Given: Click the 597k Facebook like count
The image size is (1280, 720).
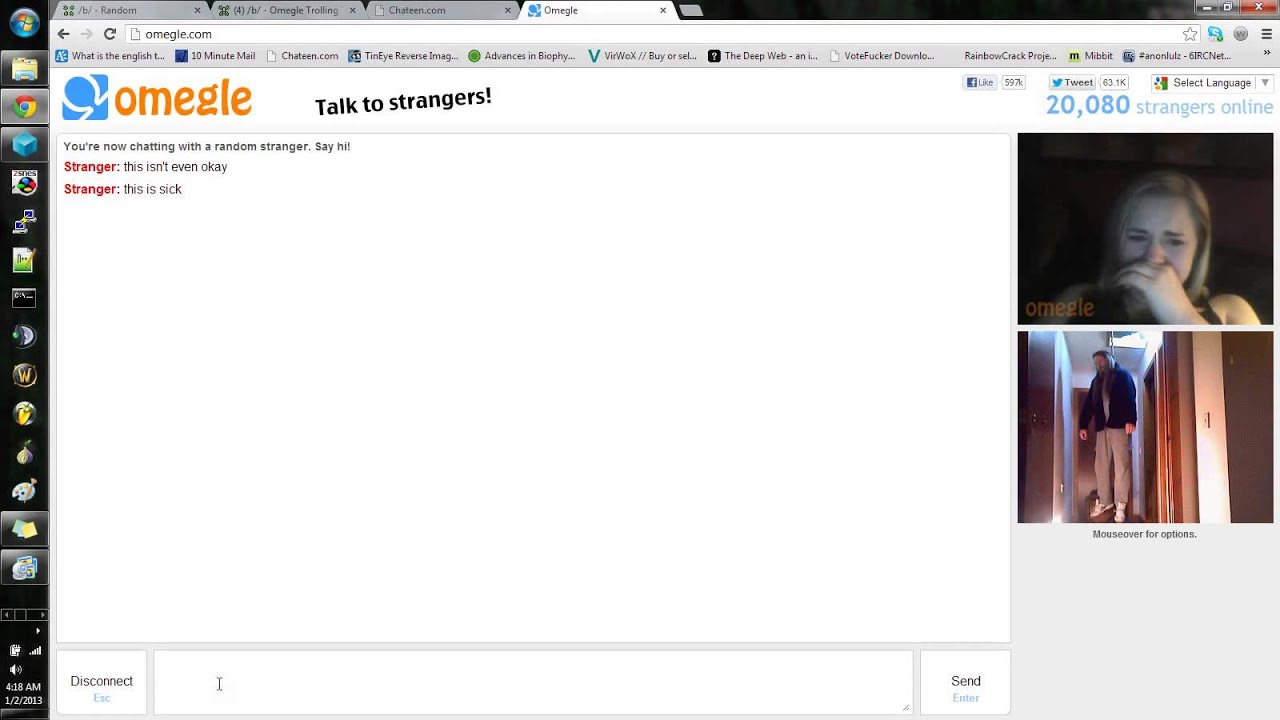Looking at the screenshot, I should tap(1014, 83).
